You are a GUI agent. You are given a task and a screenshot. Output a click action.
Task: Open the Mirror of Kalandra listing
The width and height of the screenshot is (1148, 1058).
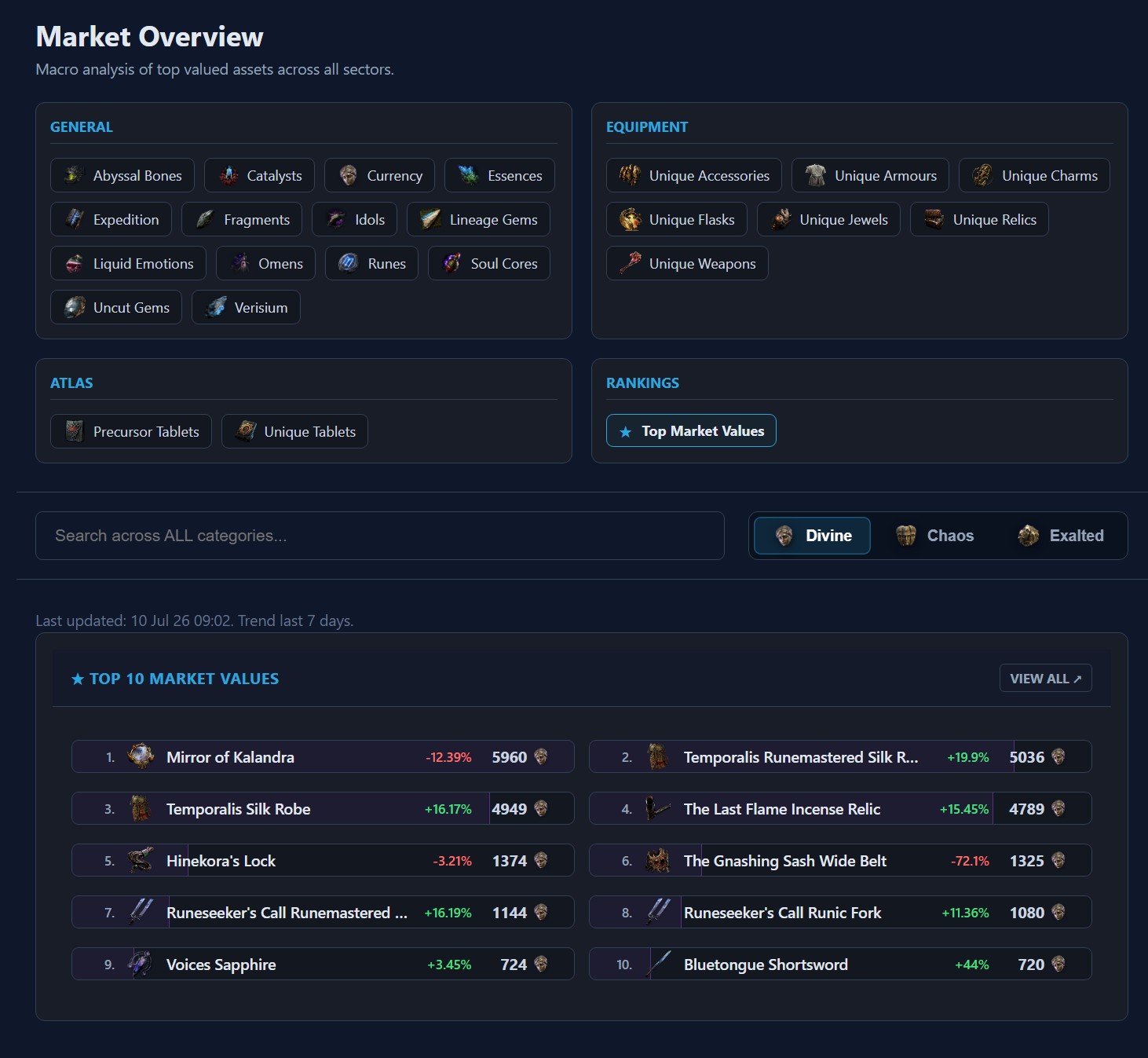323,756
